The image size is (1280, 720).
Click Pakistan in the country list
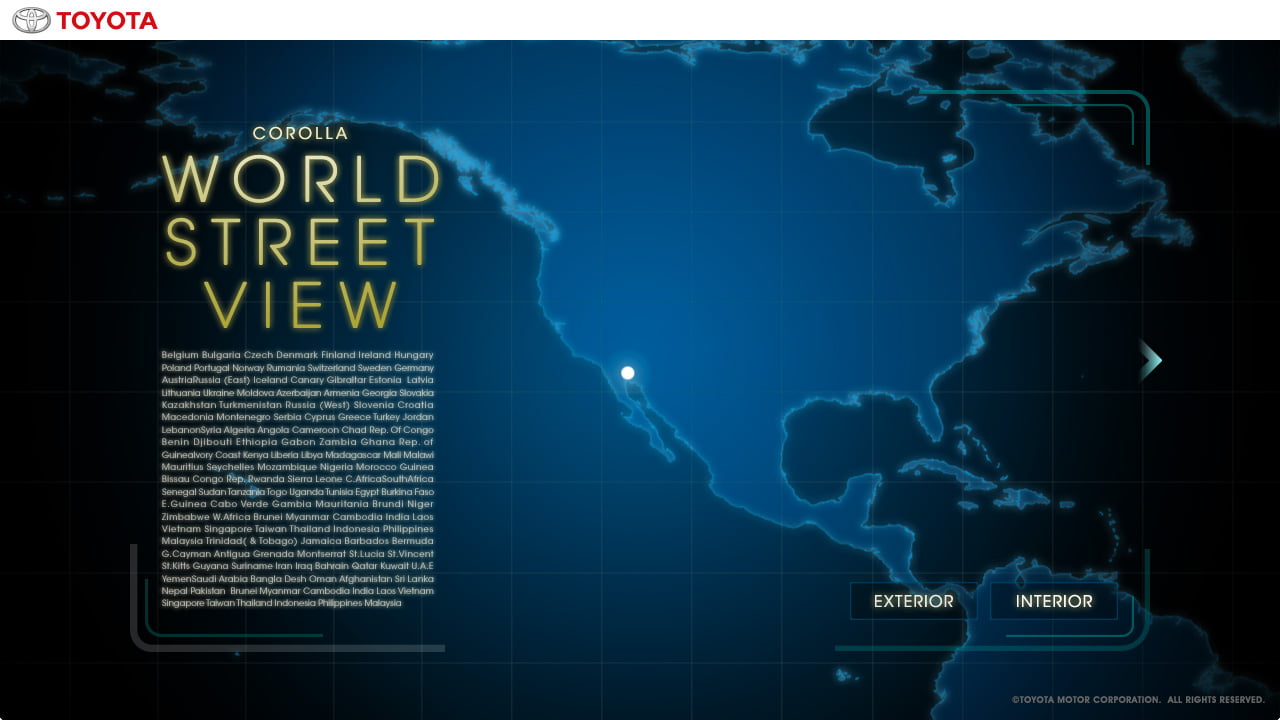point(208,591)
